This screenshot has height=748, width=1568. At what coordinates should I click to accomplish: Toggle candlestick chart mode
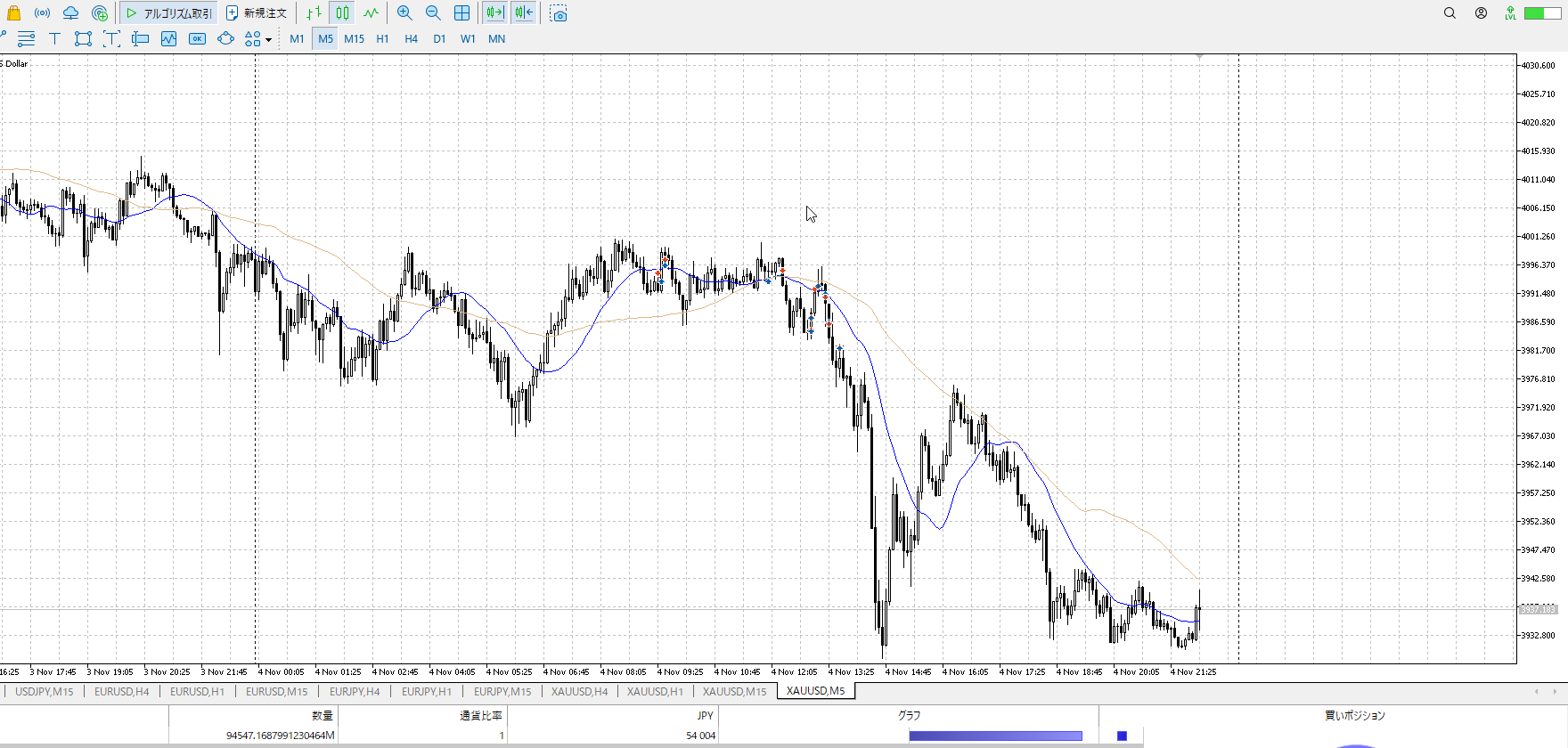343,13
